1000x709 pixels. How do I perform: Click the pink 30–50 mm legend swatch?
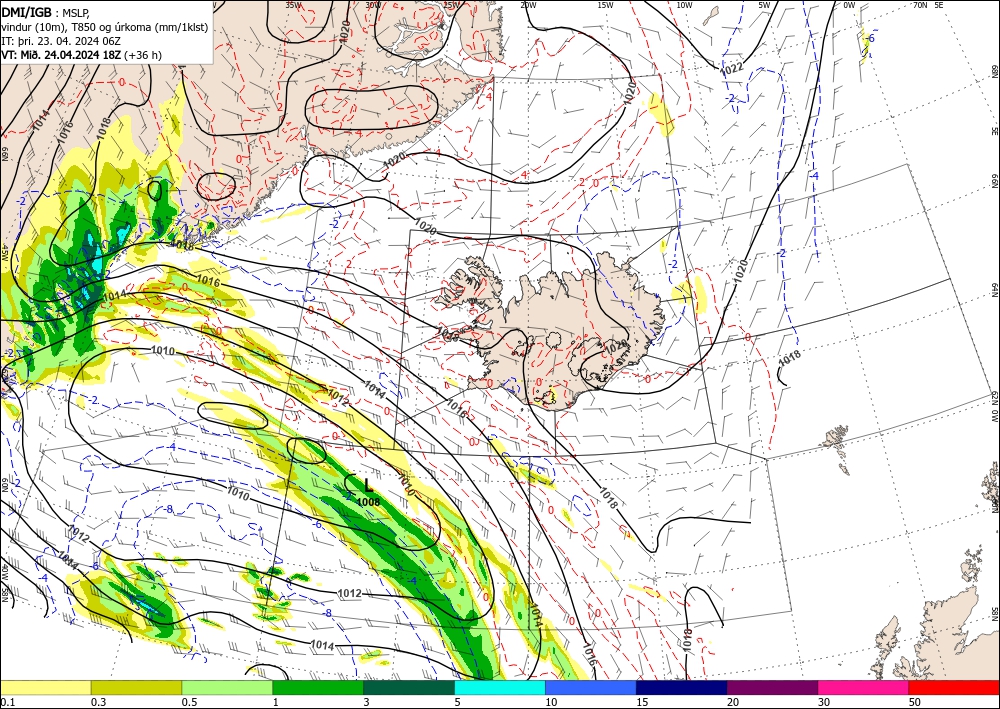pyautogui.click(x=864, y=687)
